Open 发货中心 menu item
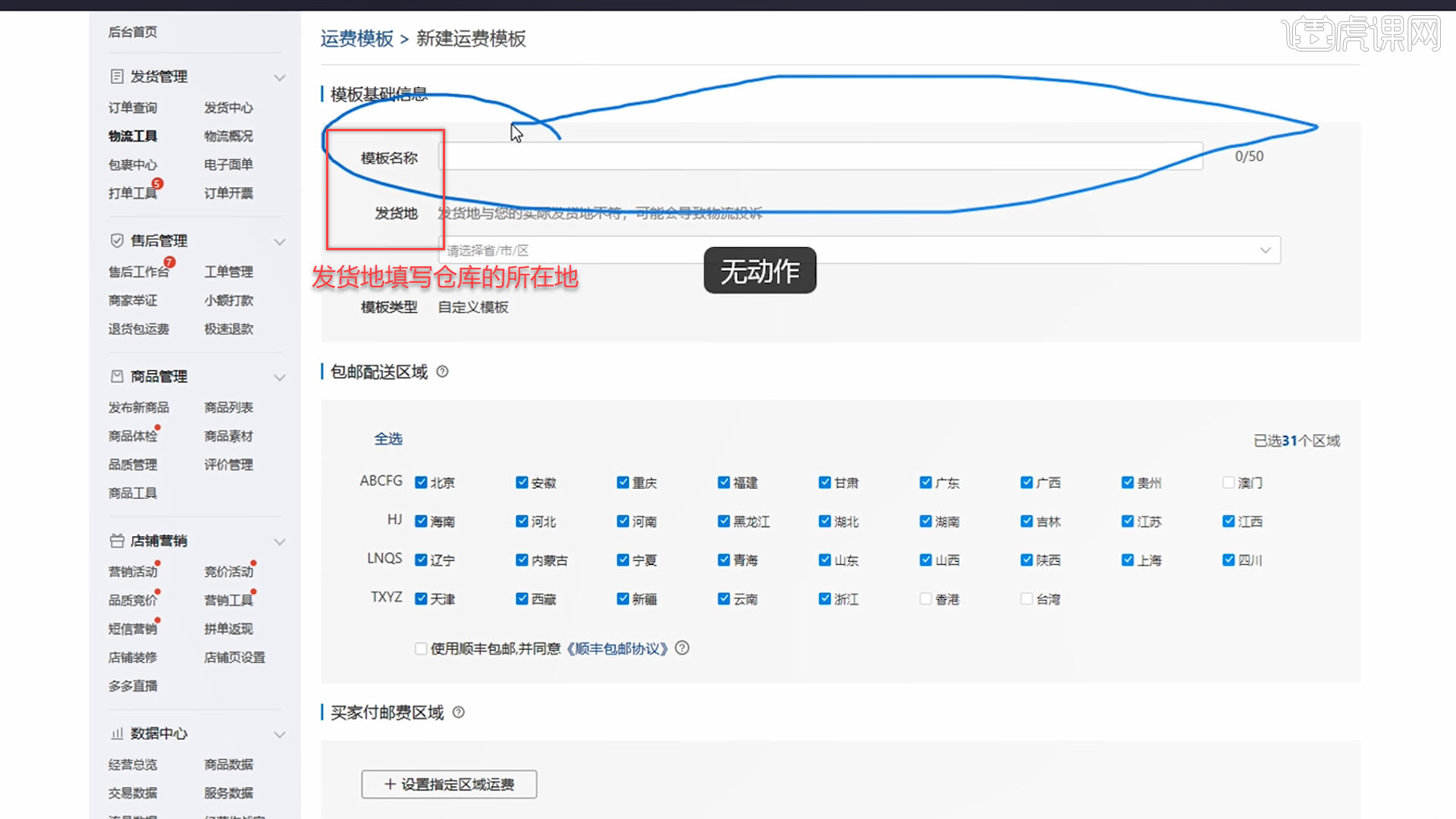1456x819 pixels. click(228, 108)
